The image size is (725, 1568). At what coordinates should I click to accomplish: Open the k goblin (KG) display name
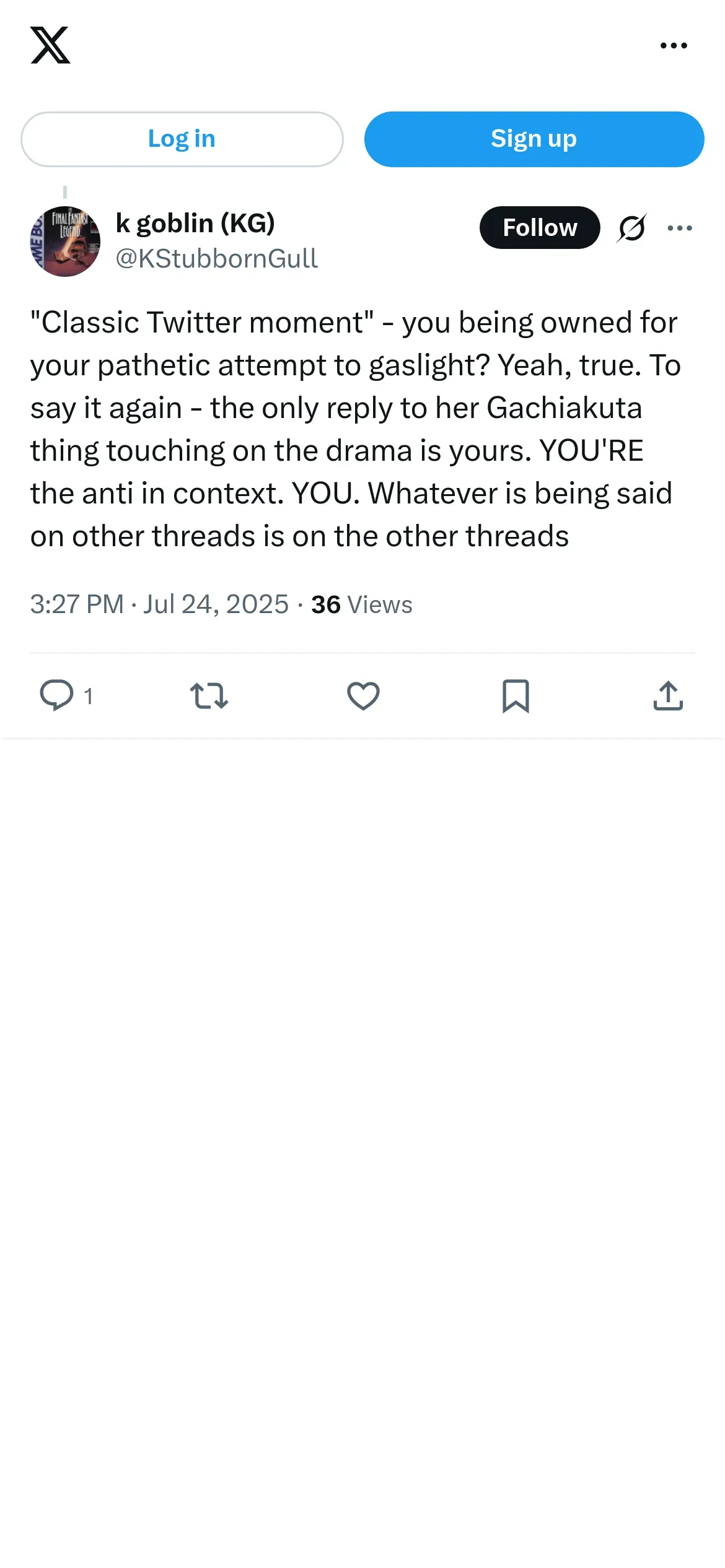click(x=195, y=224)
